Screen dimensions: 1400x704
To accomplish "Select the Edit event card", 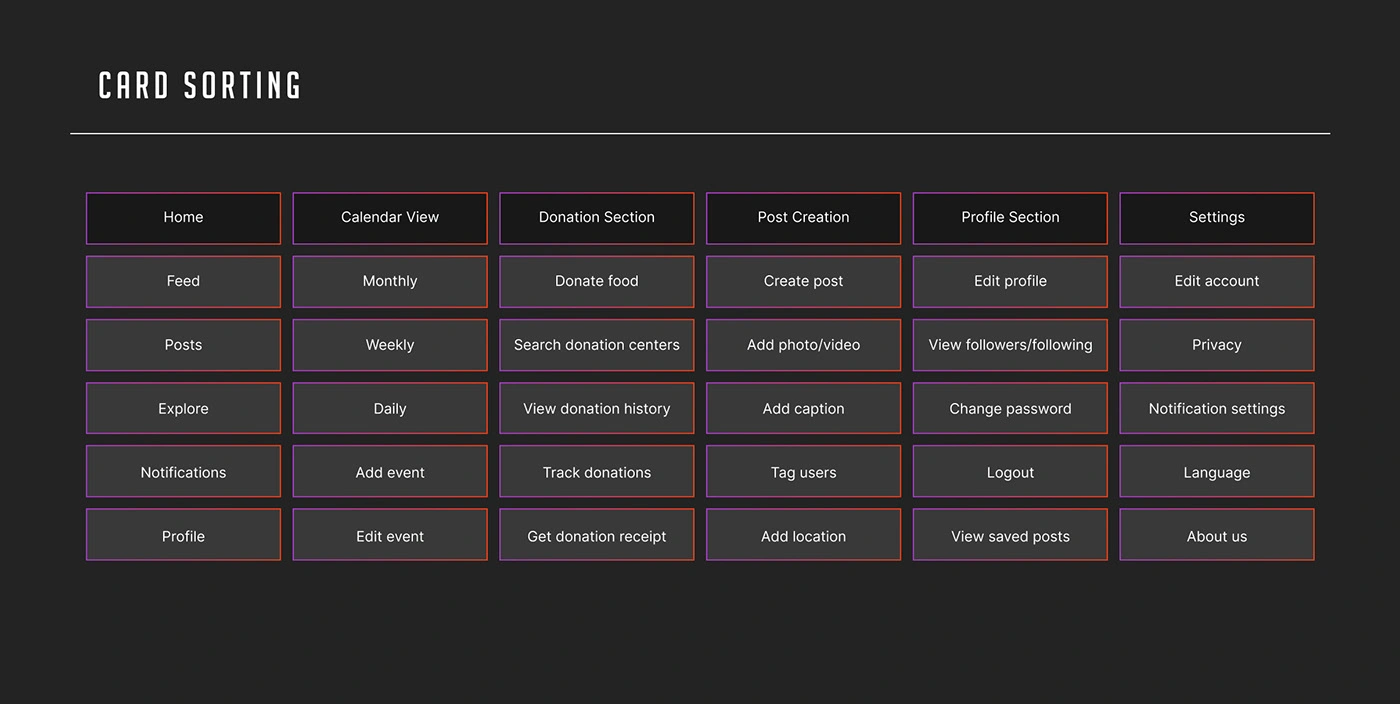I will click(390, 535).
